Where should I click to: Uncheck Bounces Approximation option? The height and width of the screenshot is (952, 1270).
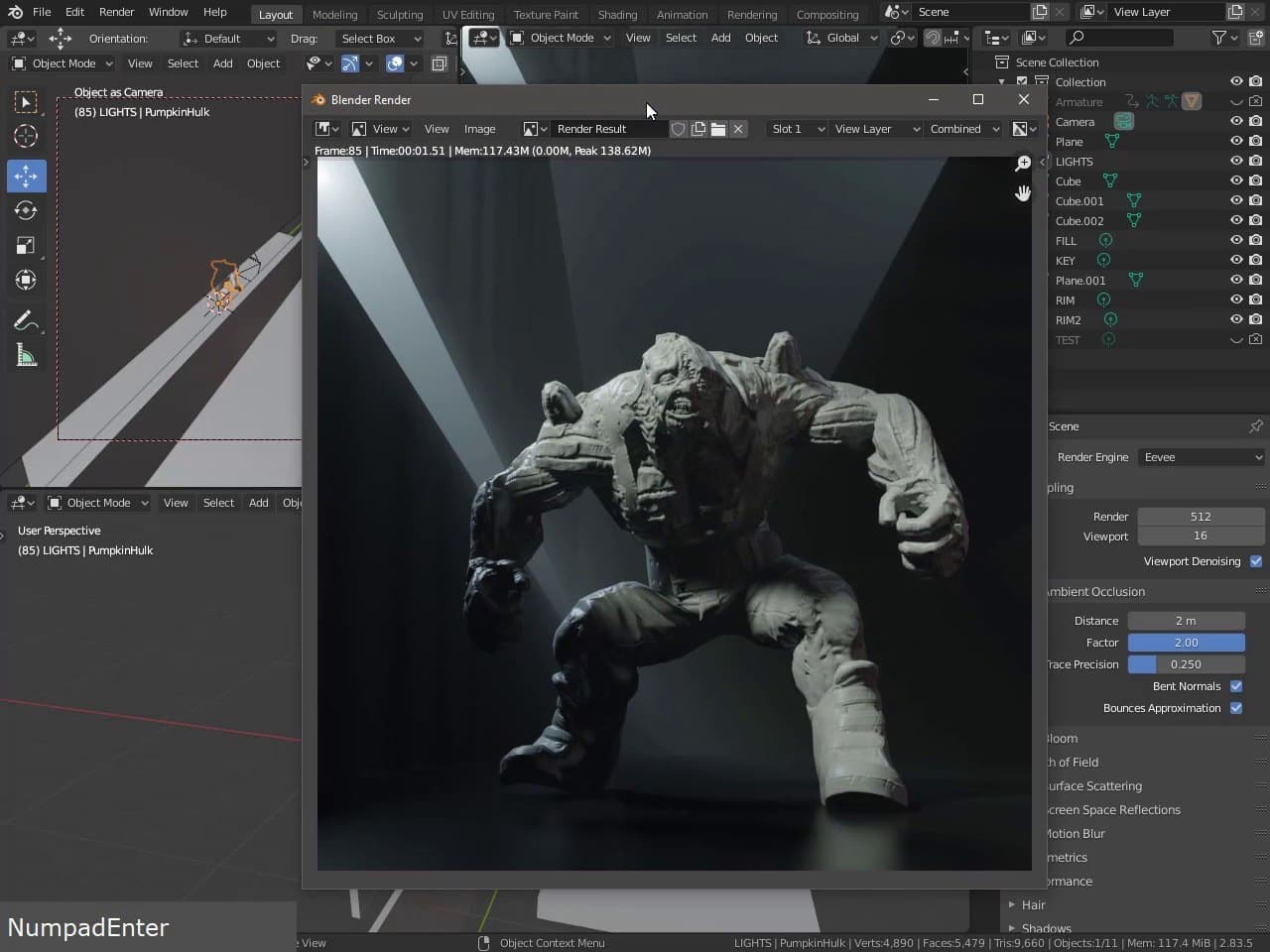click(1236, 708)
